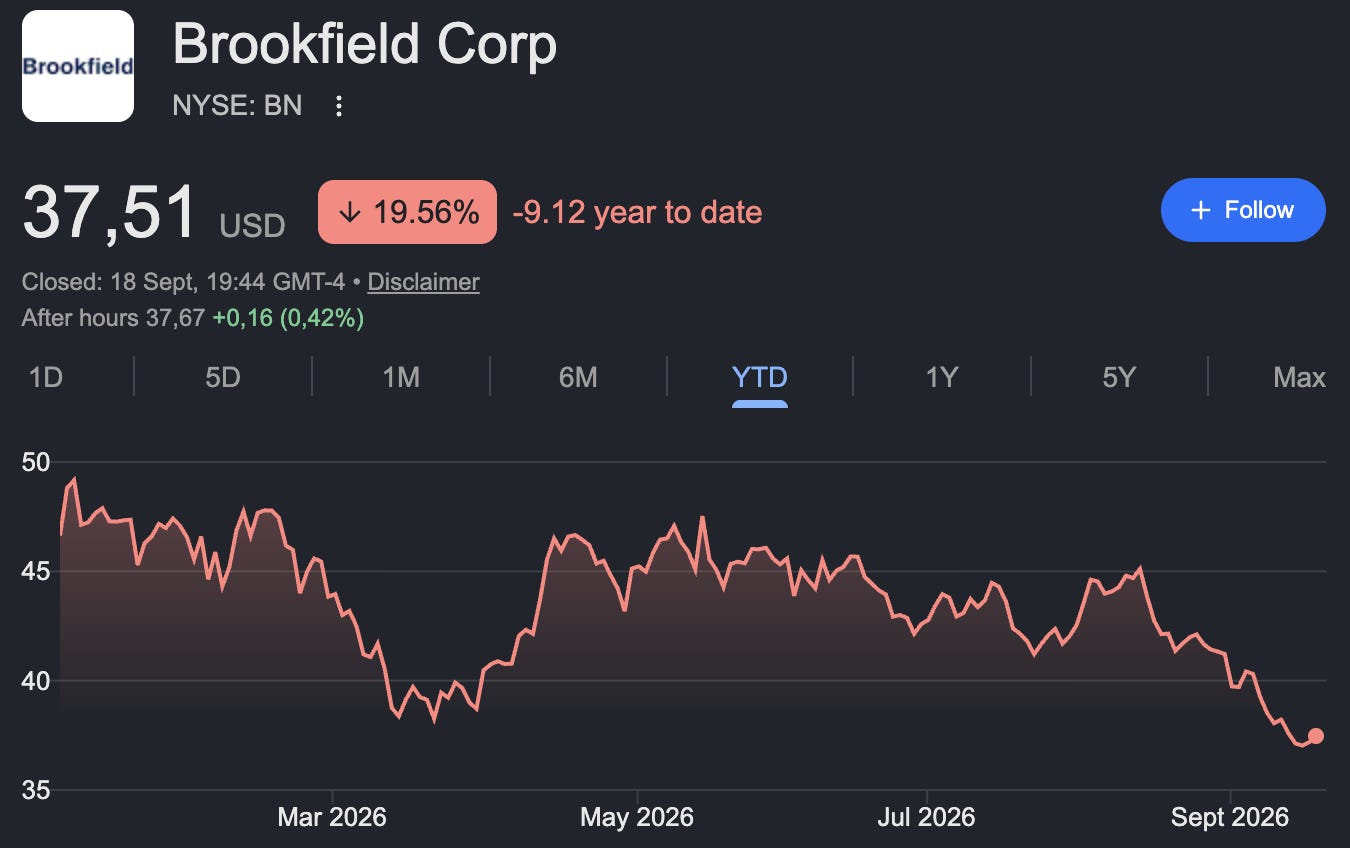Switch to the 1D time range
The width and height of the screenshot is (1350, 848).
45,377
